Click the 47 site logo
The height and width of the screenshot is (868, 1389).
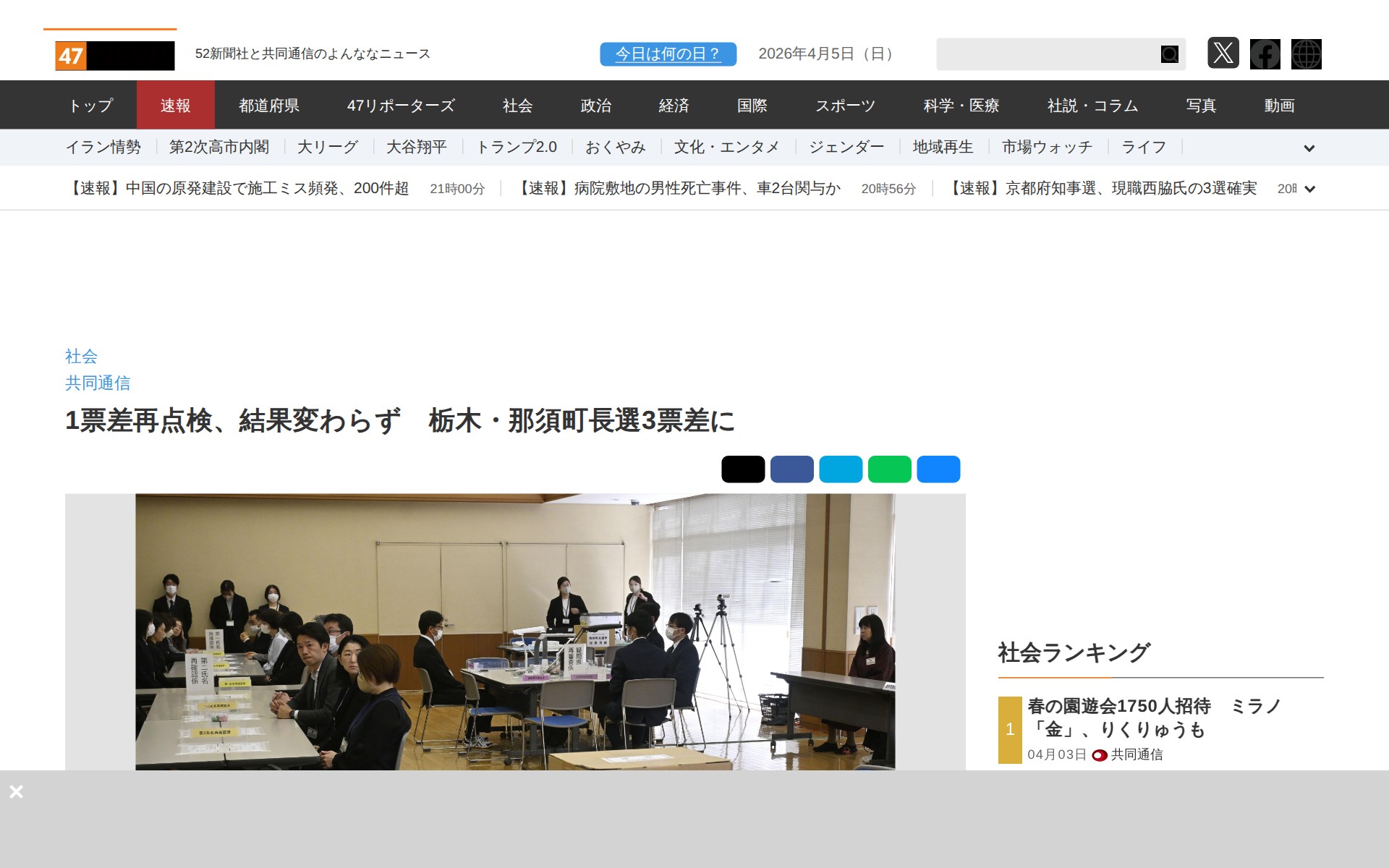click(114, 56)
